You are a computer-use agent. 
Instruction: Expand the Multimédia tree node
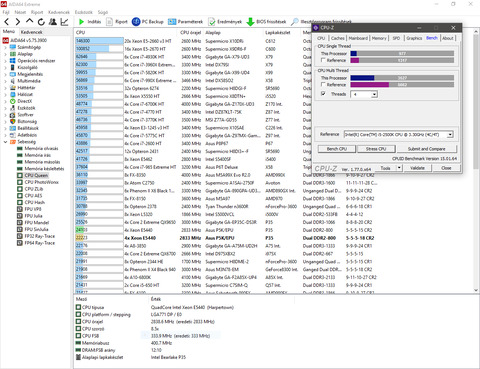coord(5,81)
